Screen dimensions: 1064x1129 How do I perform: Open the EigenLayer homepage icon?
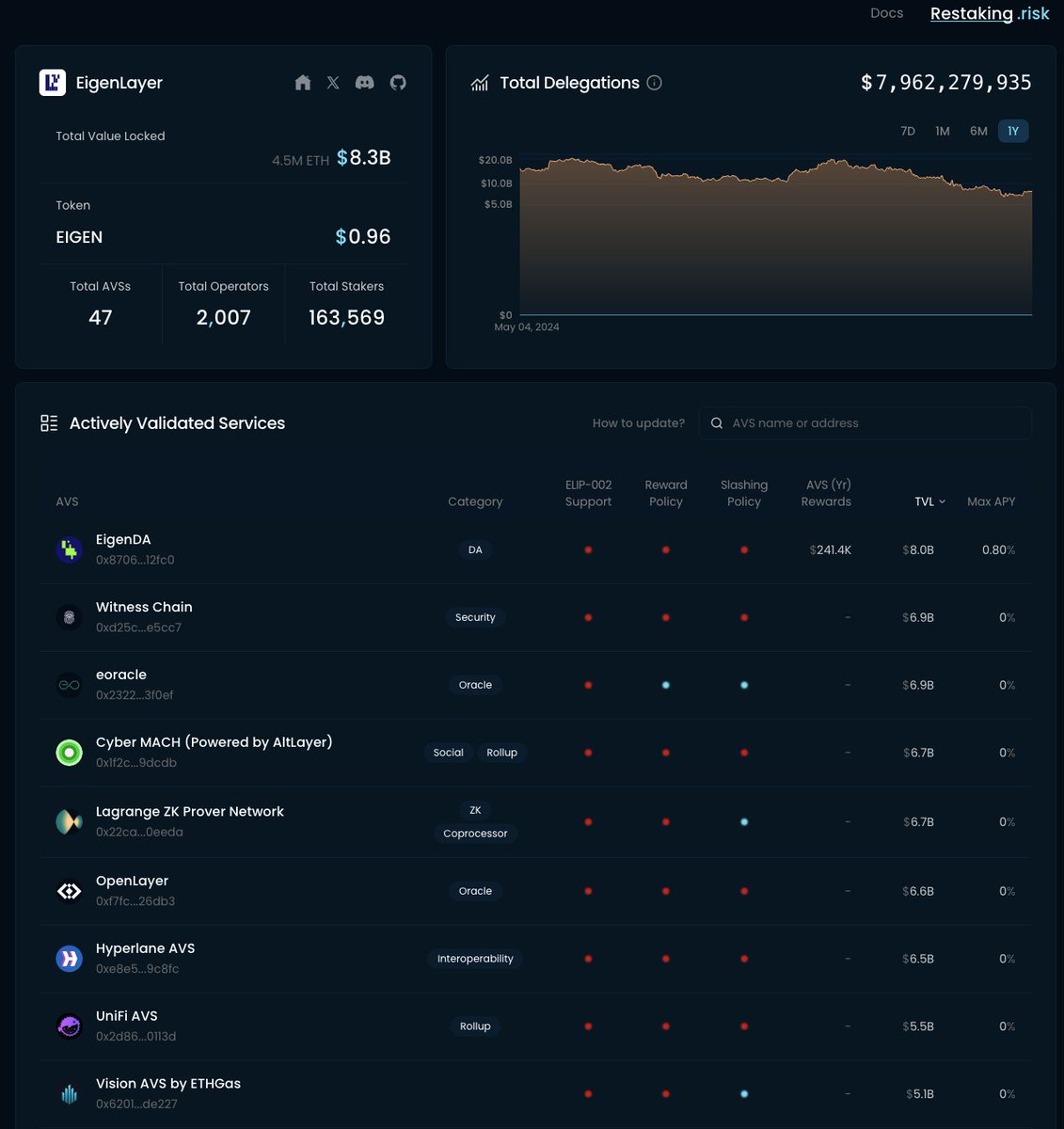click(x=303, y=83)
